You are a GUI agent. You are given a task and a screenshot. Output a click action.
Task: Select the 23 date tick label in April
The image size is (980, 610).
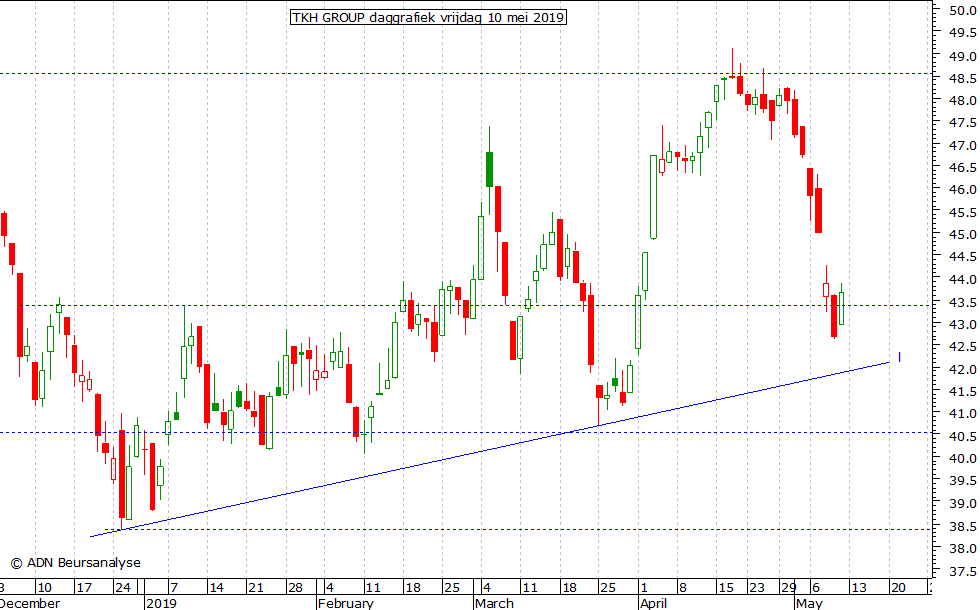point(757,588)
